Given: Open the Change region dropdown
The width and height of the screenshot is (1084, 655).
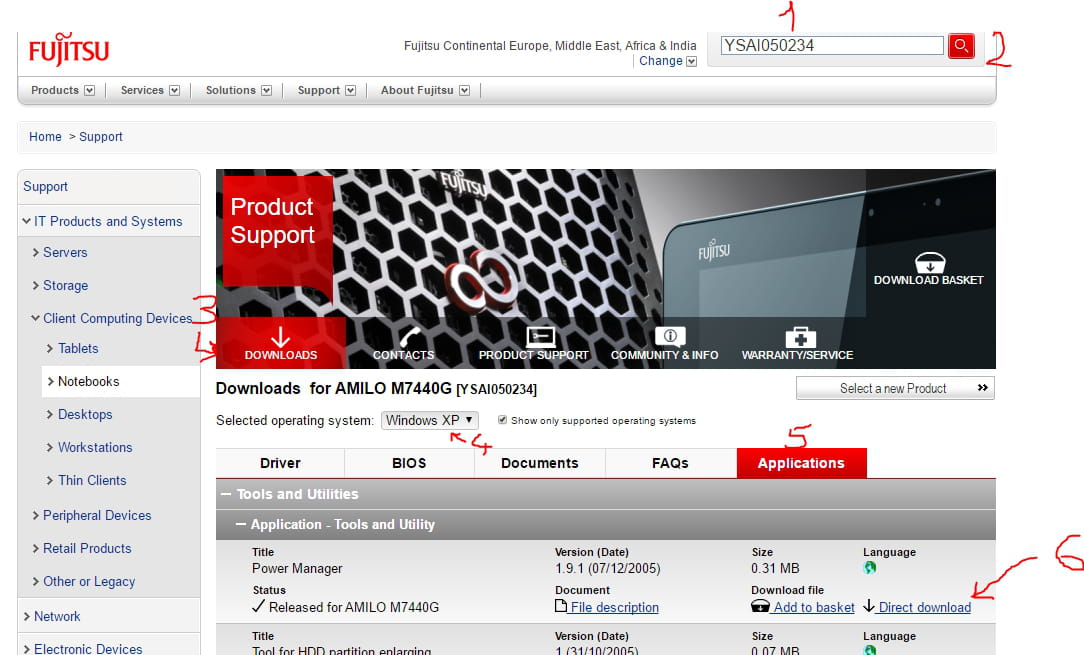Looking at the screenshot, I should [691, 61].
